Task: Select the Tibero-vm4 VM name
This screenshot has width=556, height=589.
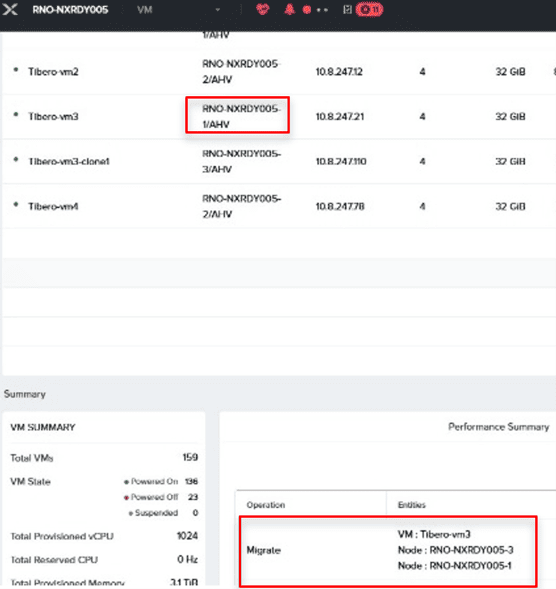Action: click(x=53, y=207)
